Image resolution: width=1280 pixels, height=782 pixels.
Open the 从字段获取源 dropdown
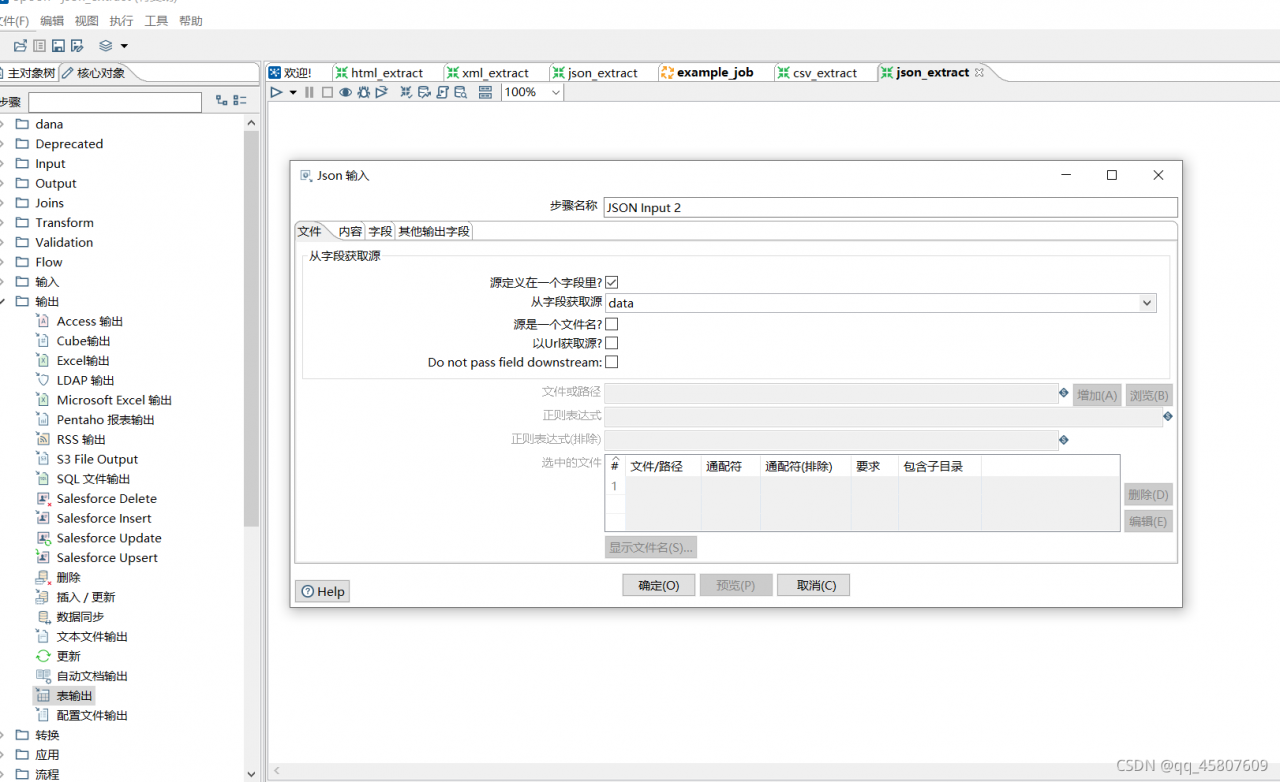1146,303
